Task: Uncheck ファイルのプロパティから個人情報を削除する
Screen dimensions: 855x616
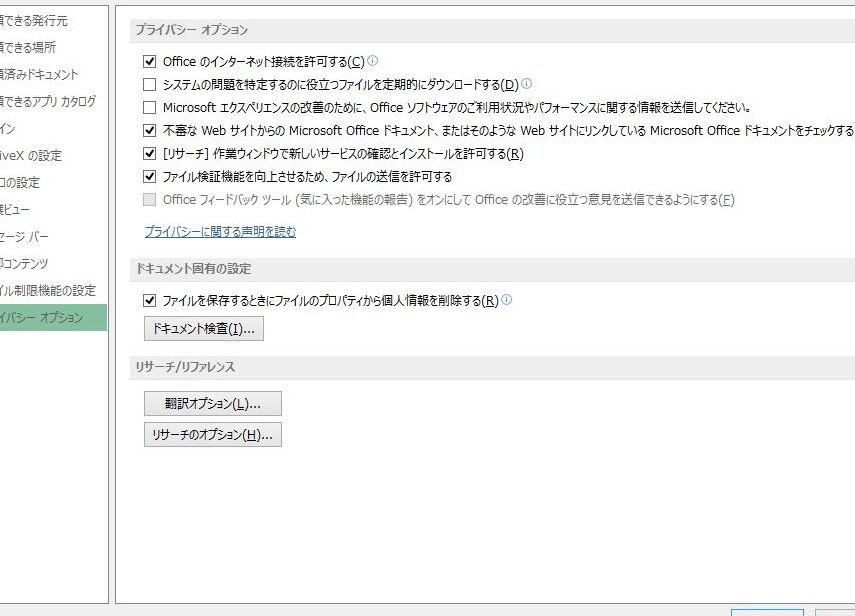Action: 150,300
